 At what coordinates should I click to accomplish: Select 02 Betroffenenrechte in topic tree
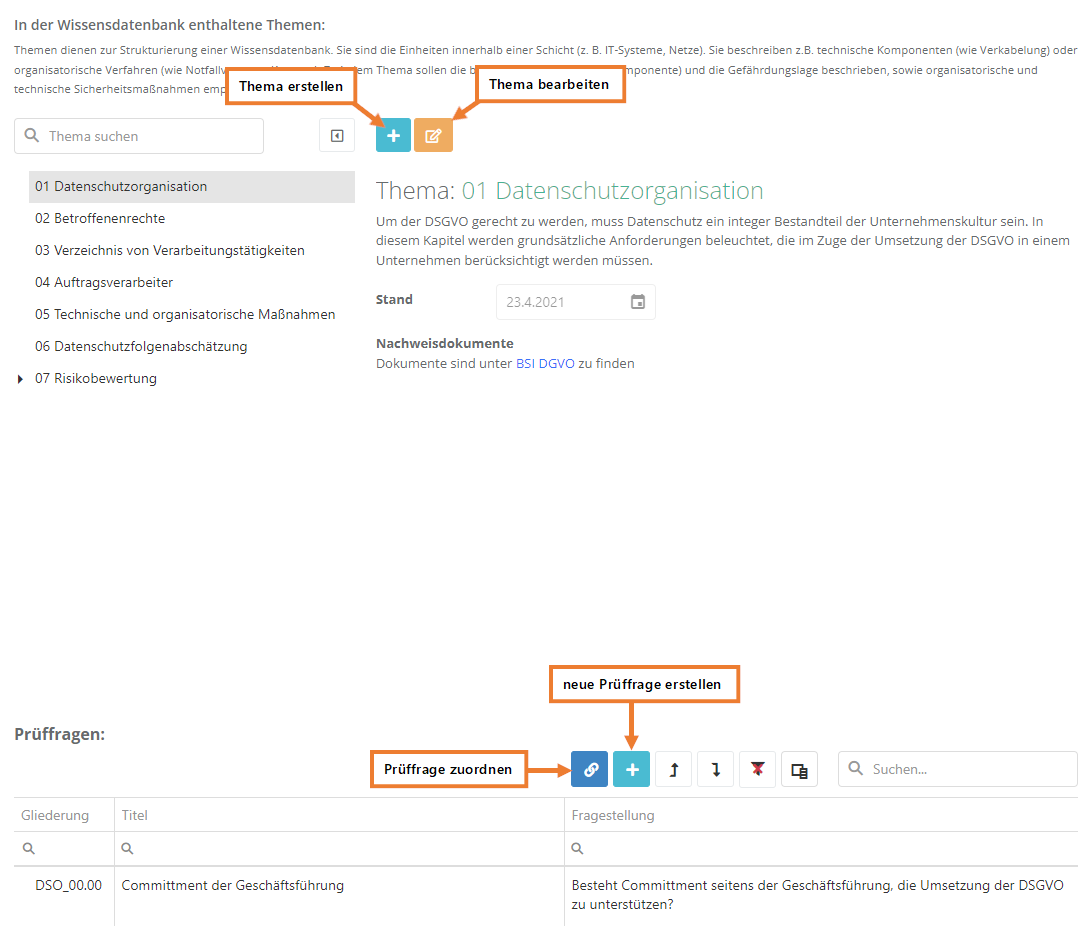click(x=100, y=218)
